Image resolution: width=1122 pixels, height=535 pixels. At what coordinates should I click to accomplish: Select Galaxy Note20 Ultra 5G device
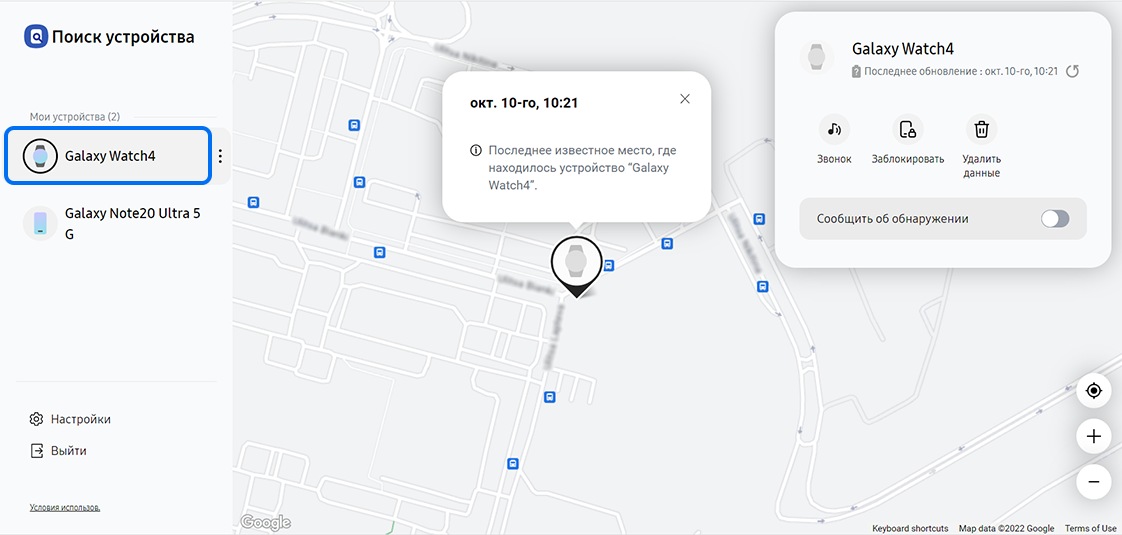tap(116, 223)
